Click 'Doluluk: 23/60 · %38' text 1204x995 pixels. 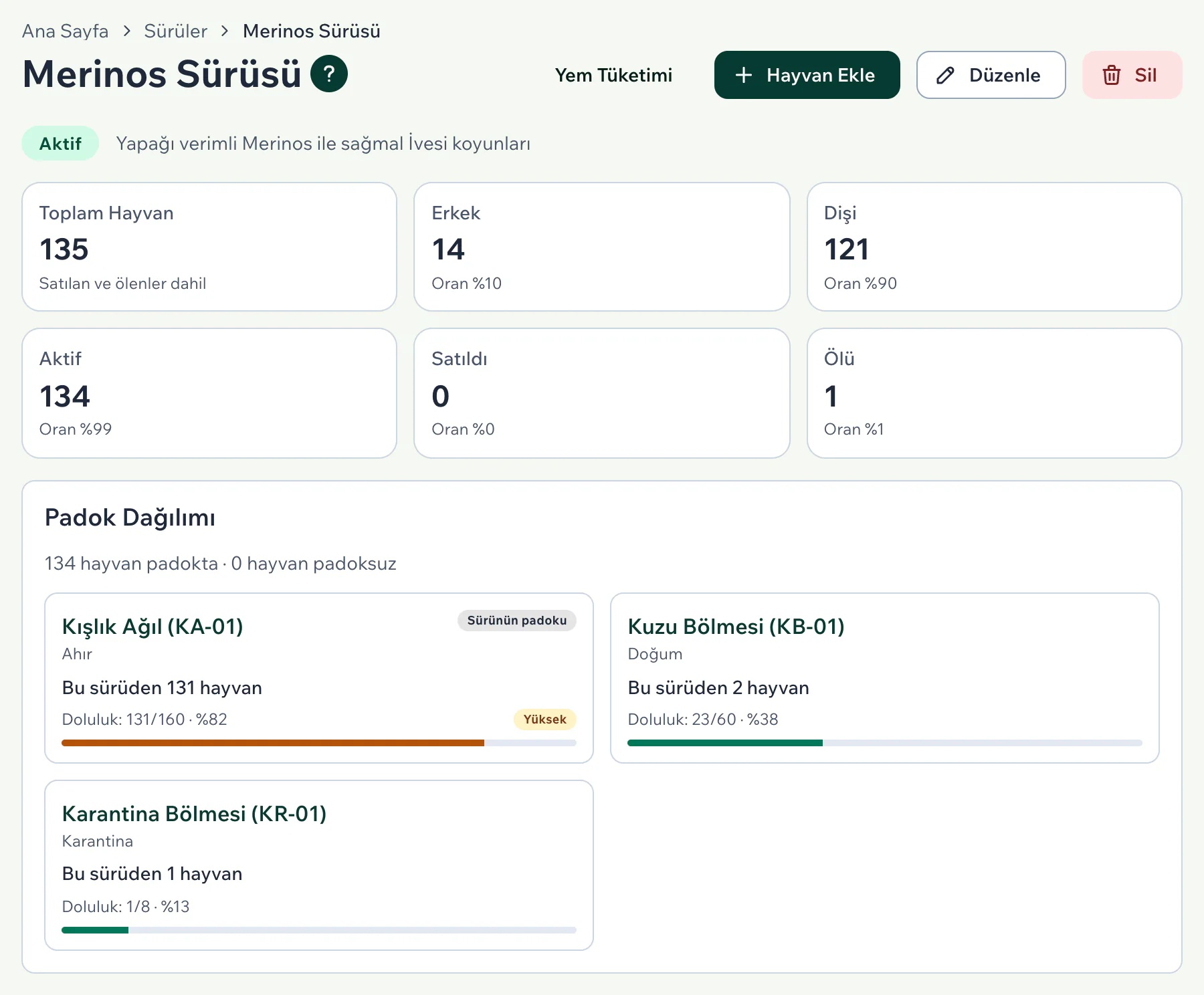point(703,720)
